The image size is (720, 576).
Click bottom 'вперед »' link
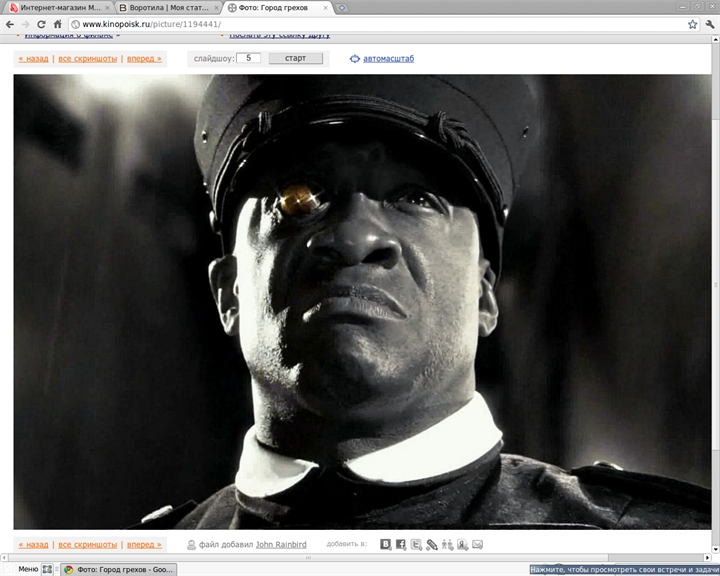[144, 545]
